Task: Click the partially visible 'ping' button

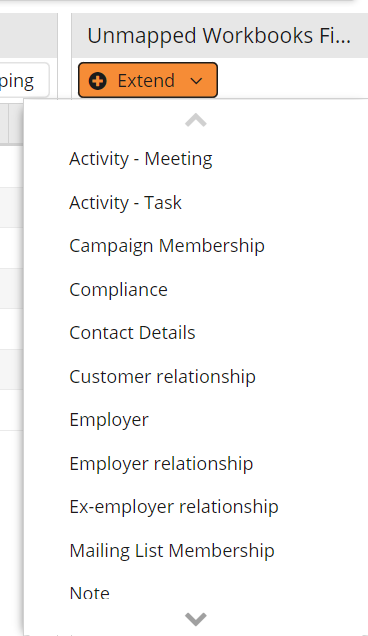Action: [x=24, y=80]
